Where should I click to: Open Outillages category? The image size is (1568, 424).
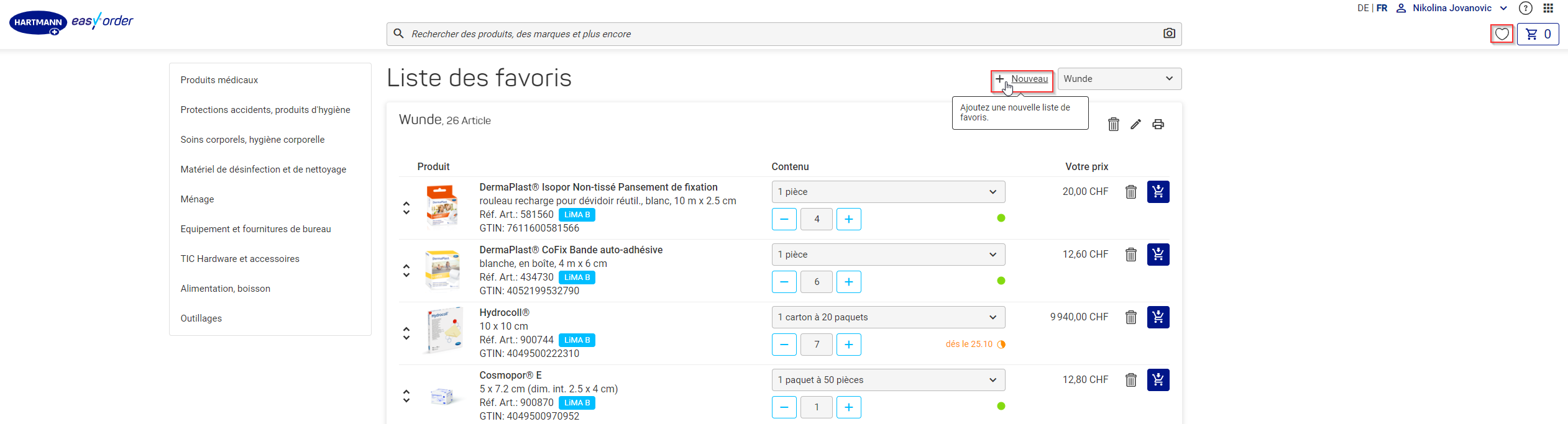pyautogui.click(x=201, y=318)
